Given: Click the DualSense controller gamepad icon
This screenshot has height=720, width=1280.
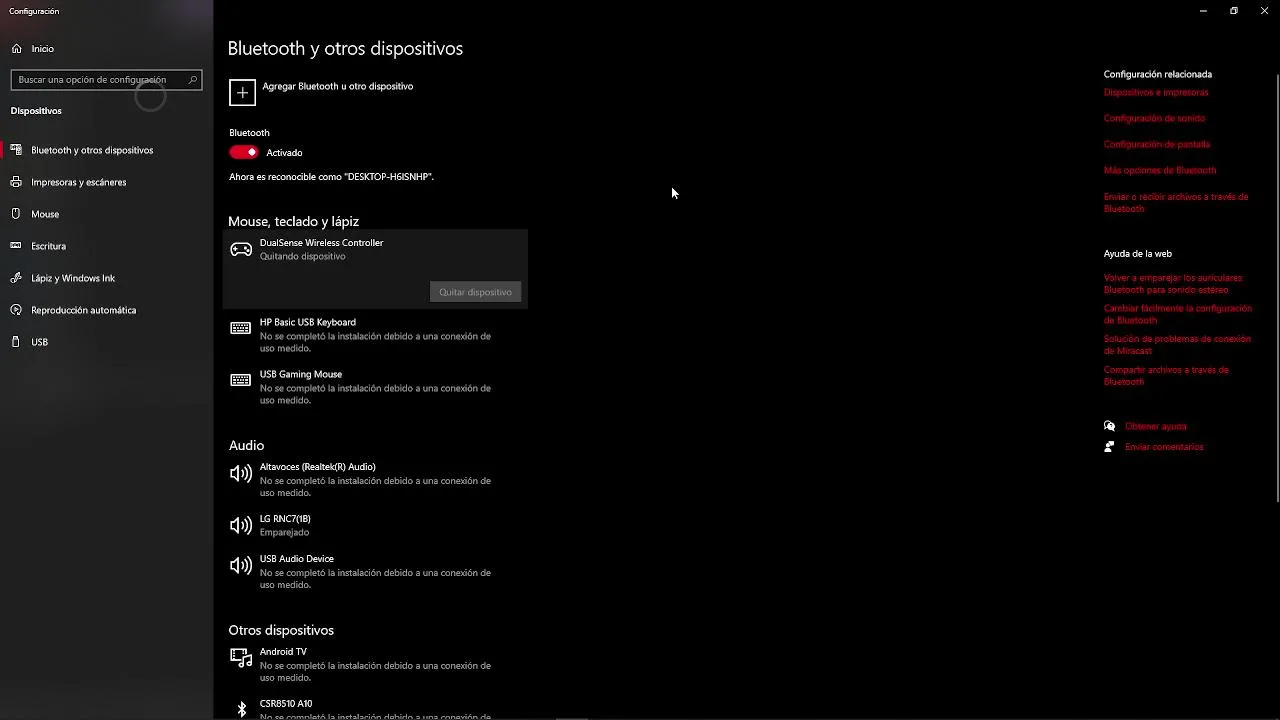Looking at the screenshot, I should click(x=241, y=249).
